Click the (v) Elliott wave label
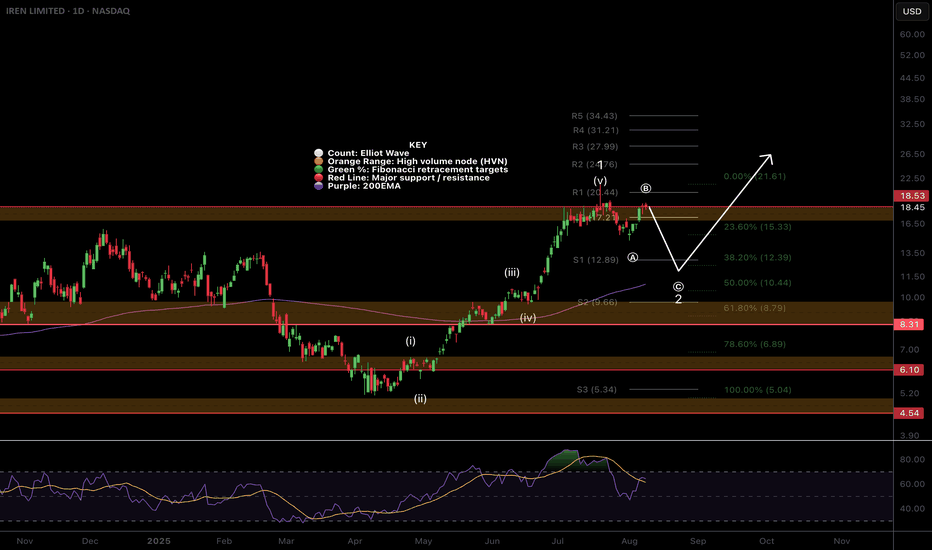Image resolution: width=932 pixels, height=550 pixels. pos(600,180)
